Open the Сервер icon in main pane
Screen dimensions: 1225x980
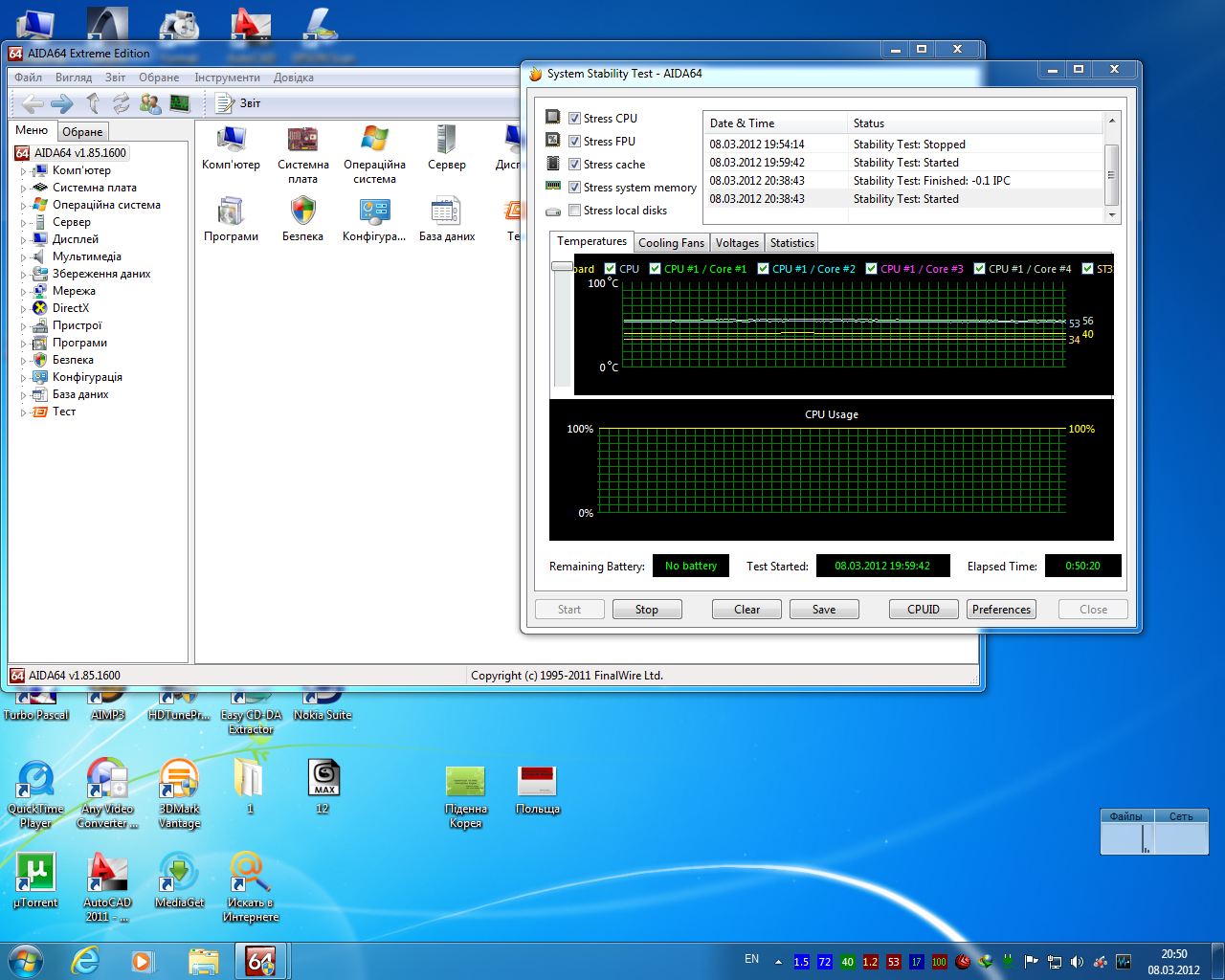click(446, 149)
